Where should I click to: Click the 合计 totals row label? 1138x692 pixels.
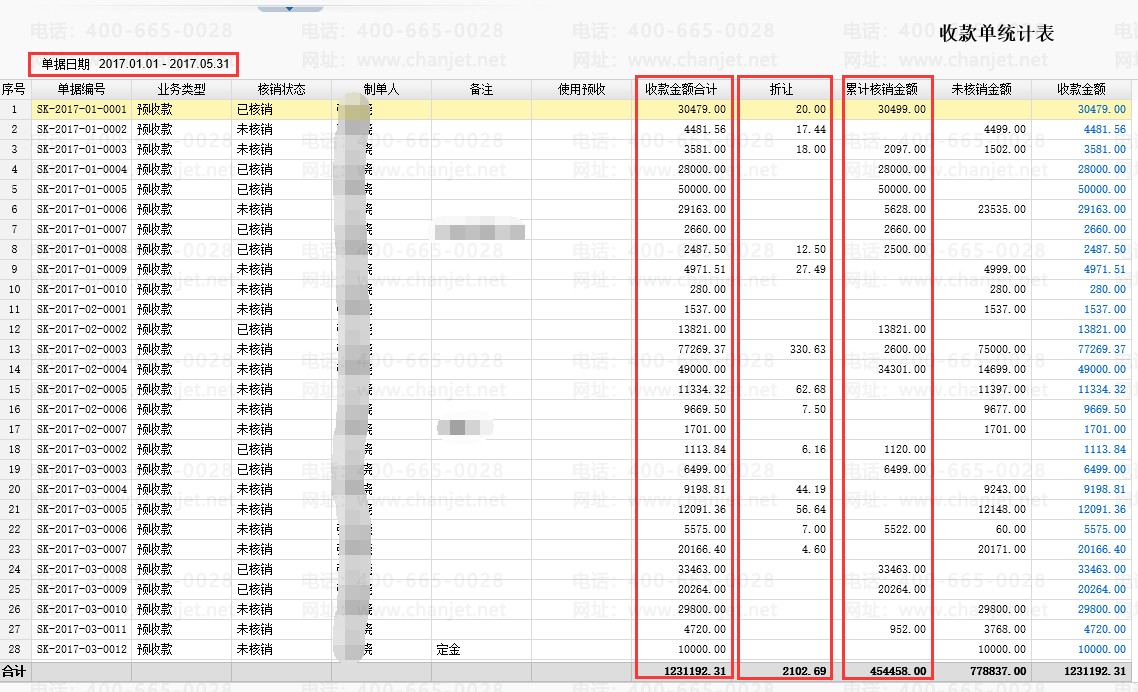click(14, 671)
